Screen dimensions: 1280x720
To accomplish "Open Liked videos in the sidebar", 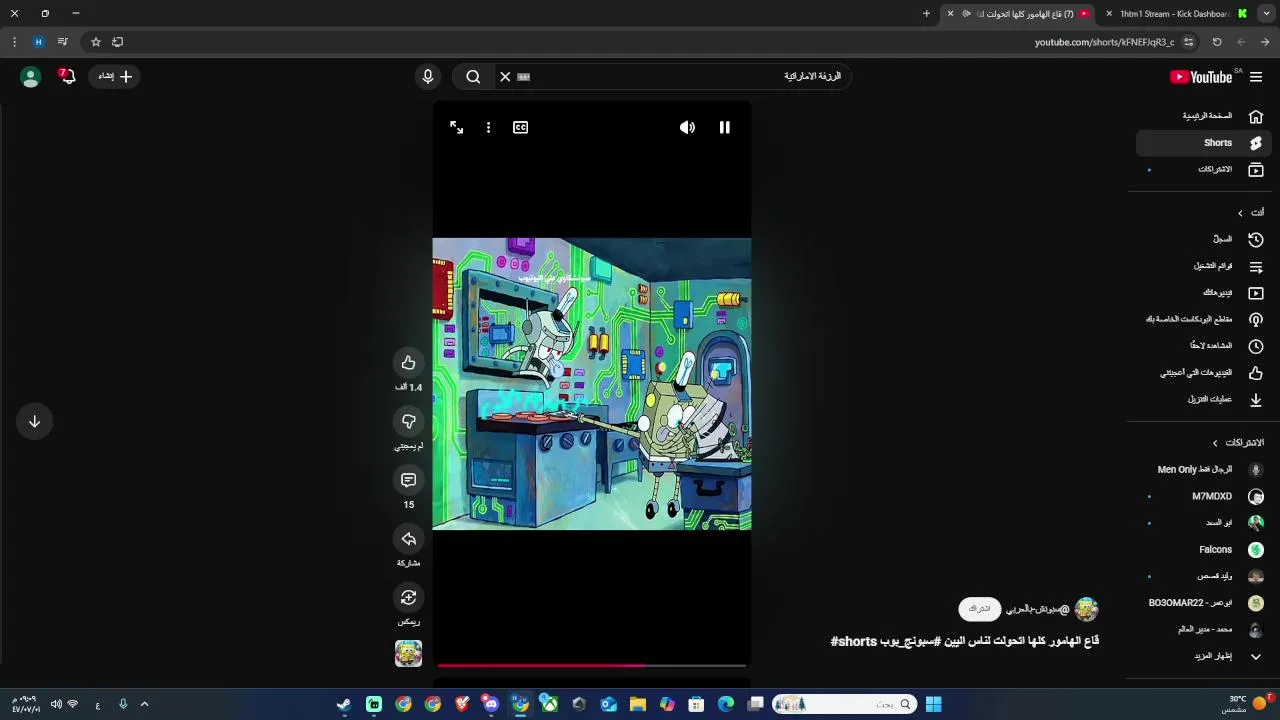I will (x=1204, y=373).
